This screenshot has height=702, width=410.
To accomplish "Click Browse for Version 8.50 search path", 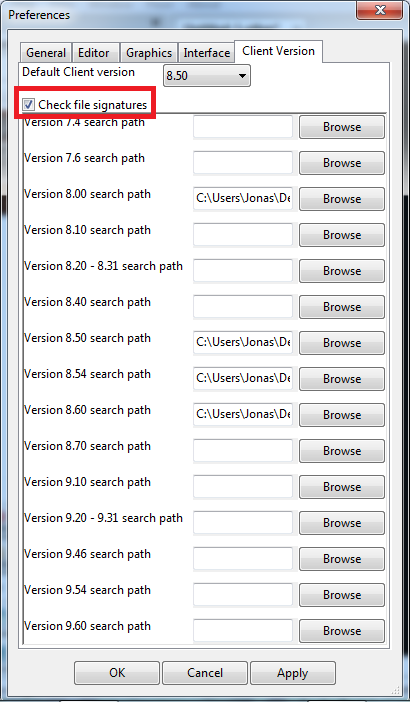I will [x=342, y=343].
